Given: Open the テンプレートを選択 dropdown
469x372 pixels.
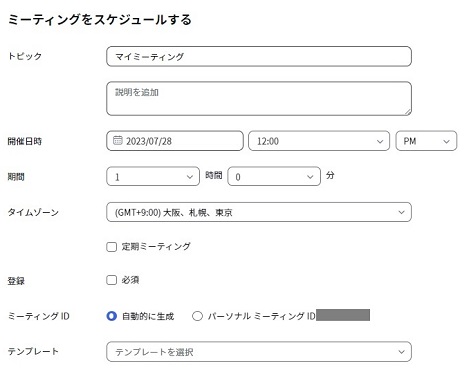Looking at the screenshot, I should 259,352.
